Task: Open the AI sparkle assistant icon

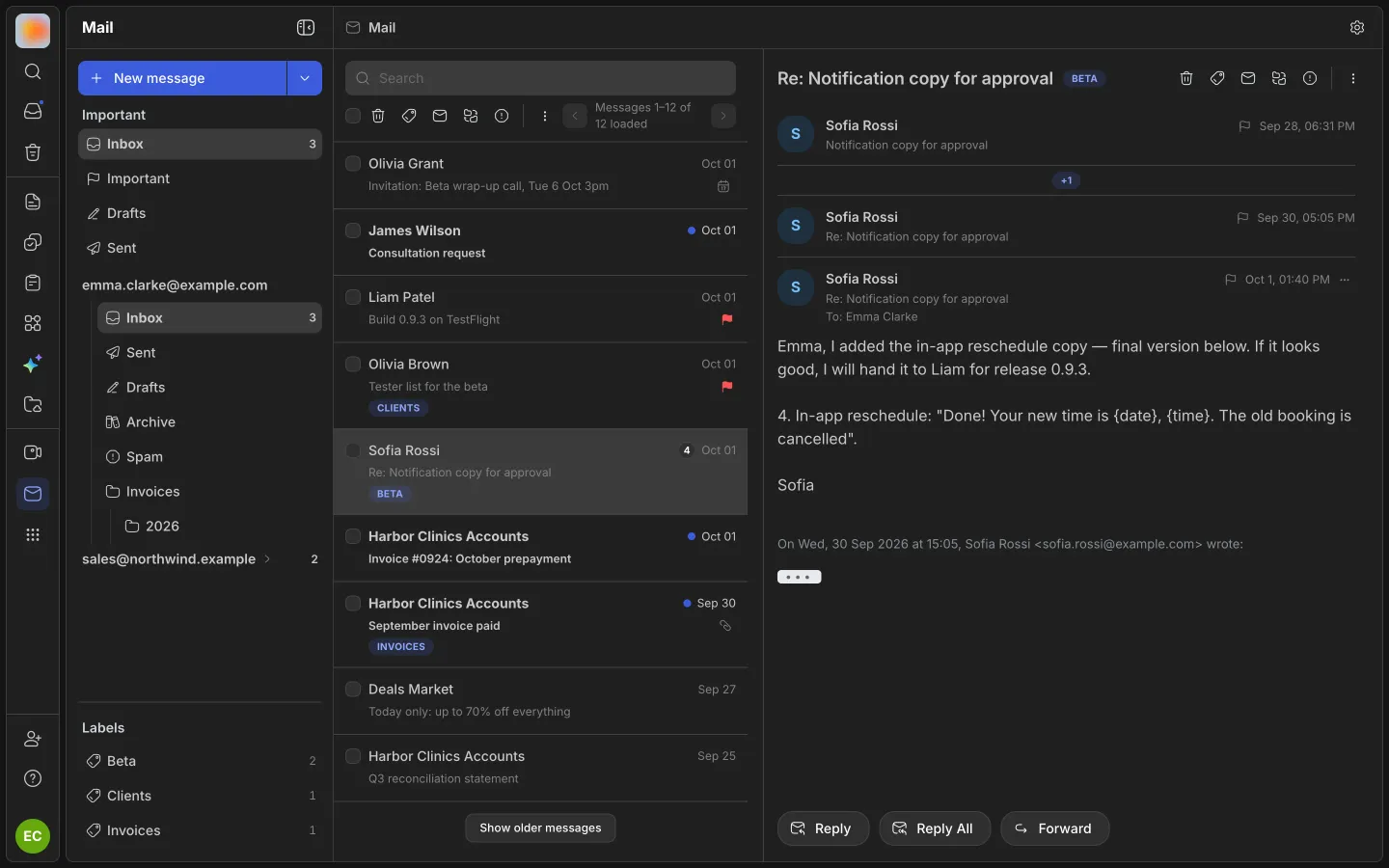Action: click(33, 364)
